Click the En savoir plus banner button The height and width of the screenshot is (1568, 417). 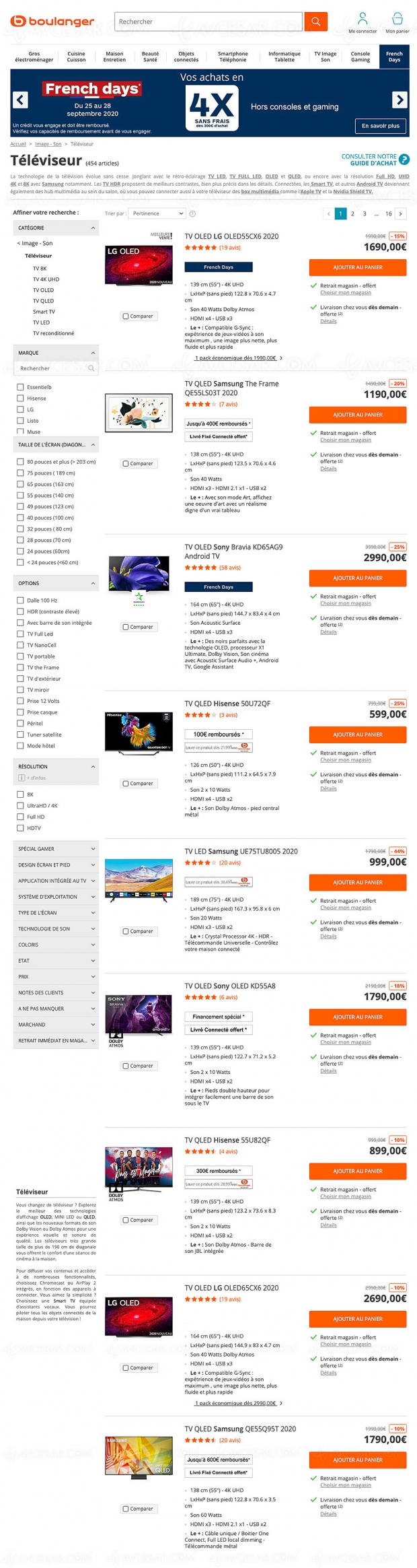(x=381, y=125)
